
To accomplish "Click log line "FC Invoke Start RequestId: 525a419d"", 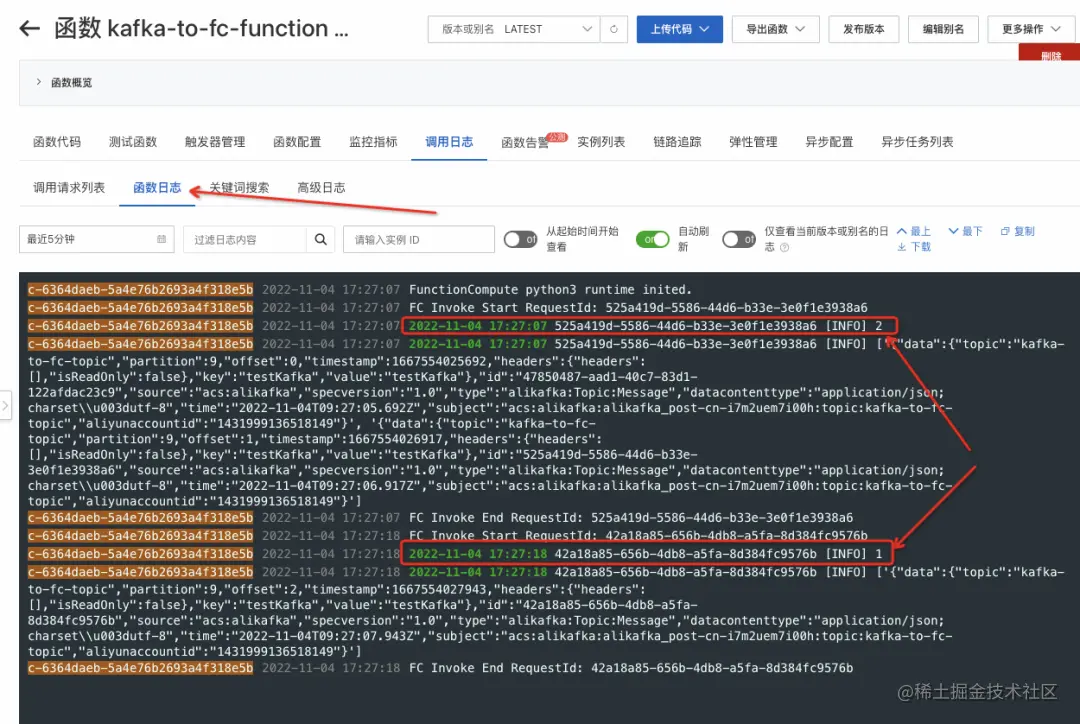I will (638, 308).
